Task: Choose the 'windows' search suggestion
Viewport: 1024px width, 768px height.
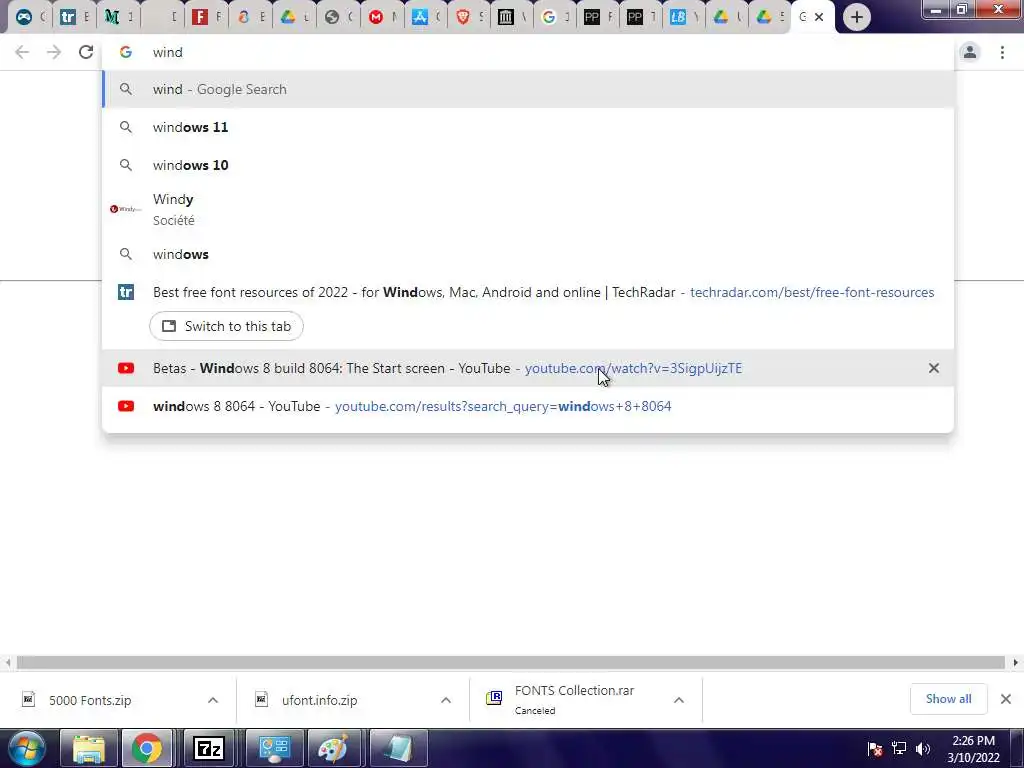Action: 528,254
